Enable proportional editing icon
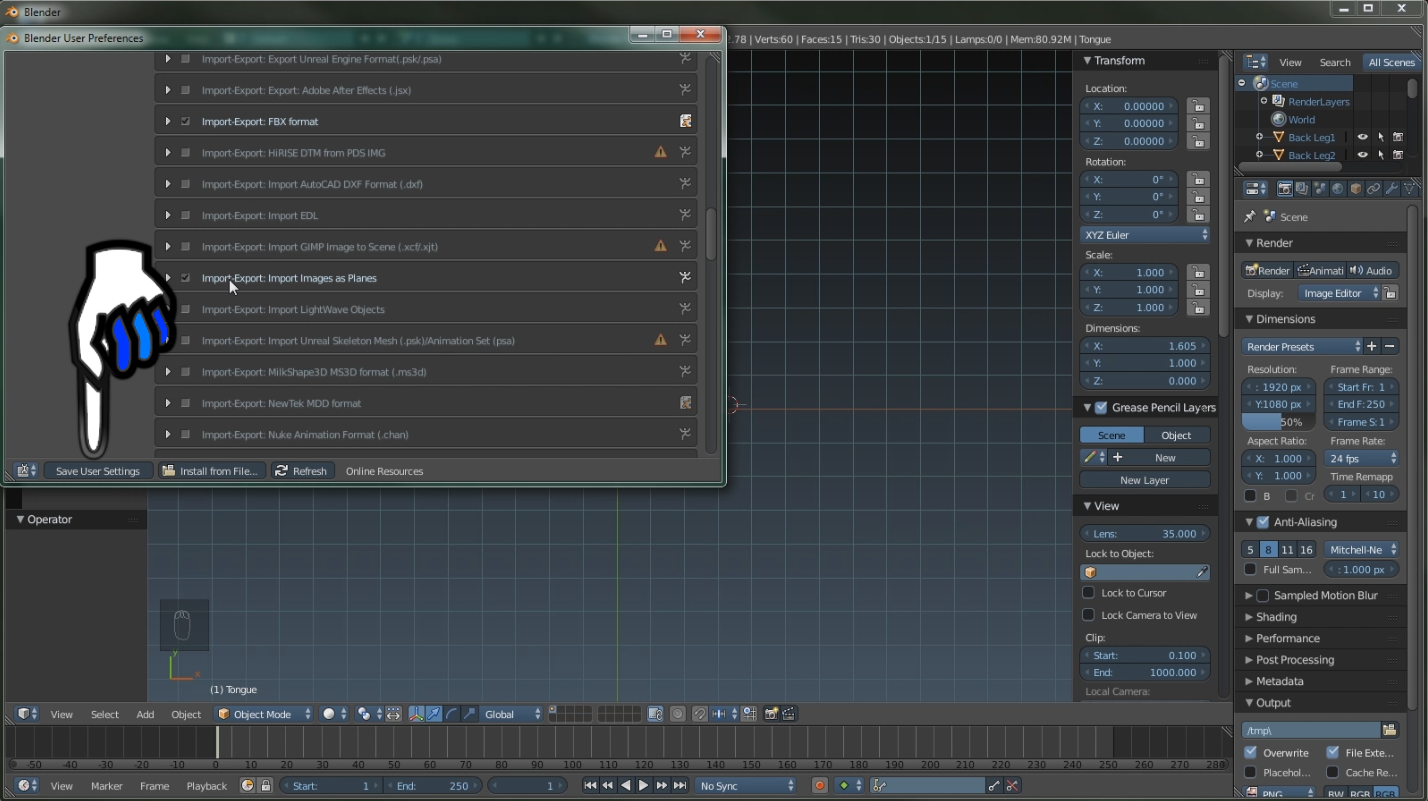 click(x=677, y=714)
